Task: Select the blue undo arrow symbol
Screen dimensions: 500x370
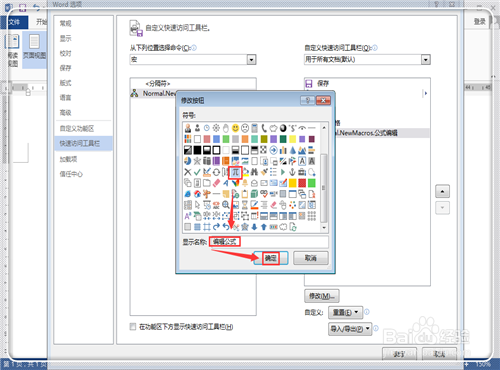Action: (x=226, y=226)
